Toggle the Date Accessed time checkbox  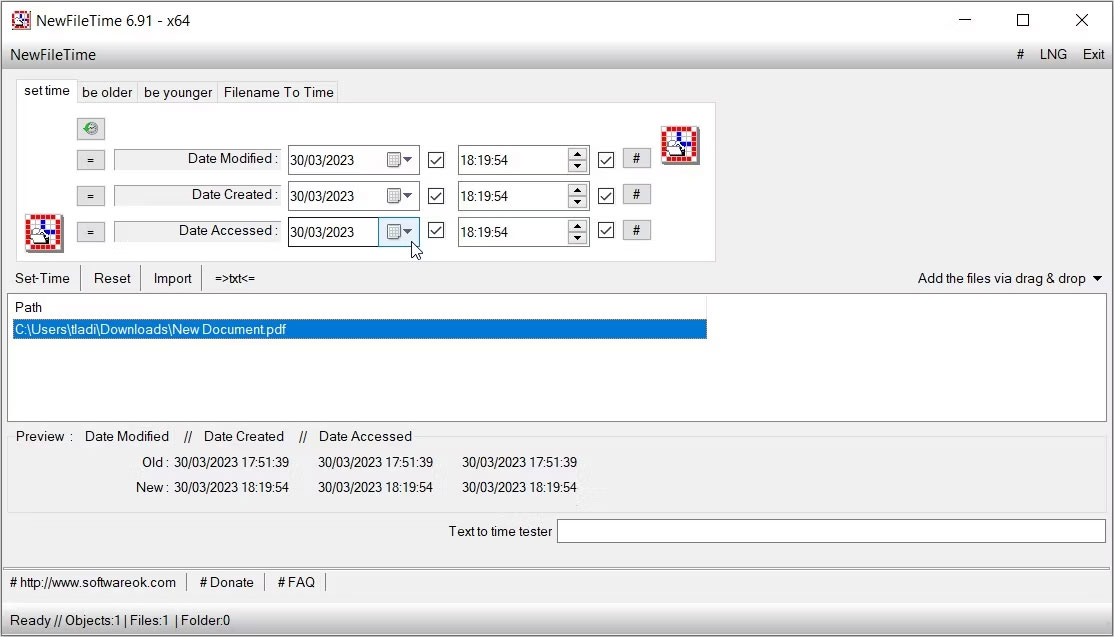click(606, 230)
